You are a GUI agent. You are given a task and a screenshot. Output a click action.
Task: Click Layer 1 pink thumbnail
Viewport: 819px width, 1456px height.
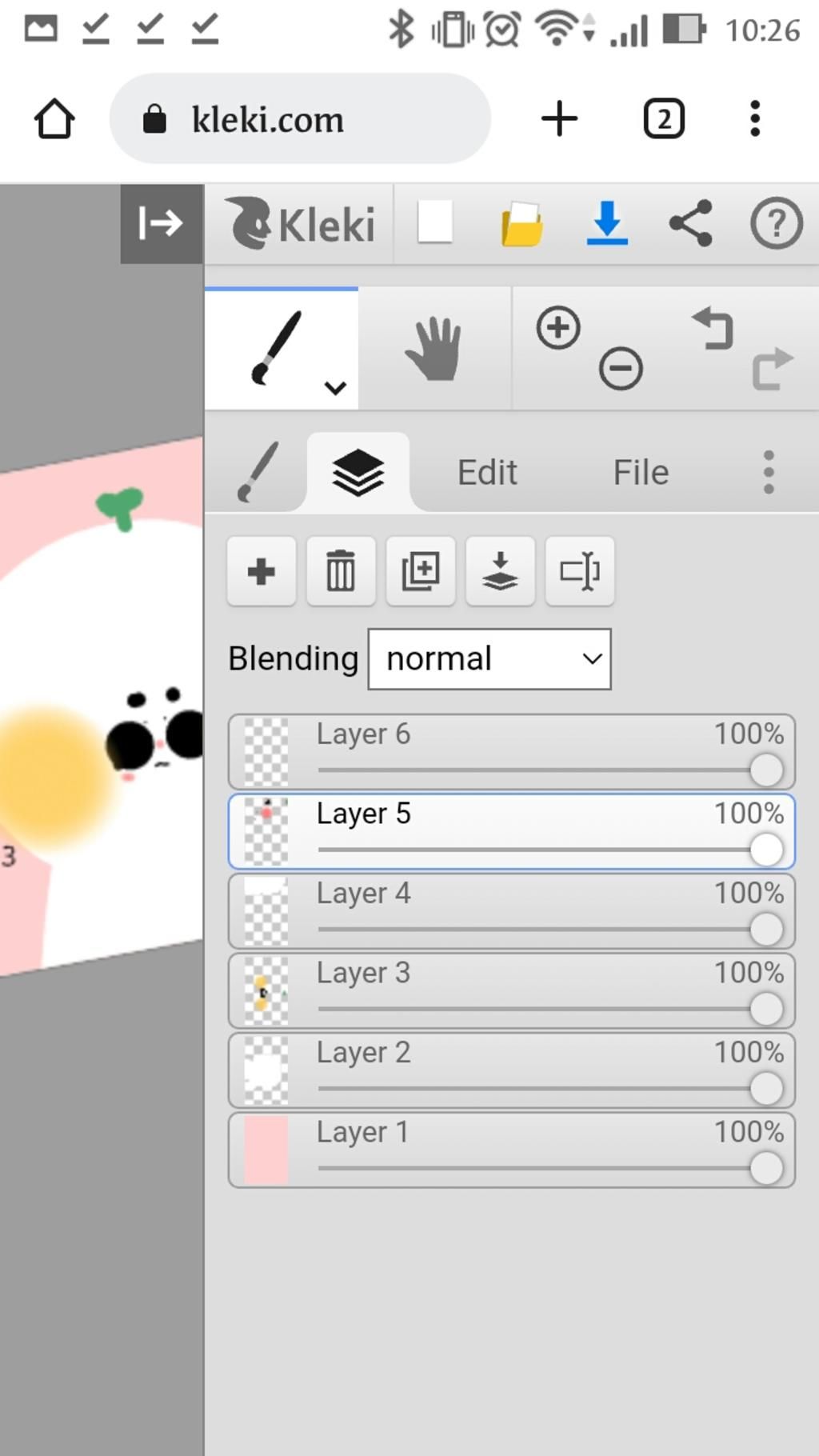[266, 1150]
